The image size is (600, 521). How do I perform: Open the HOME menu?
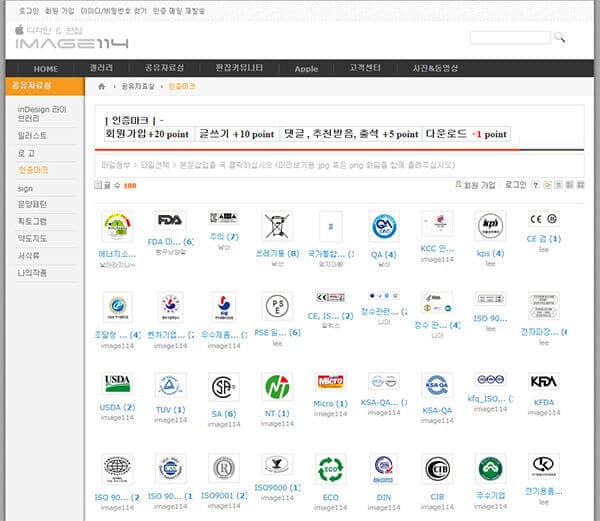click(x=46, y=69)
